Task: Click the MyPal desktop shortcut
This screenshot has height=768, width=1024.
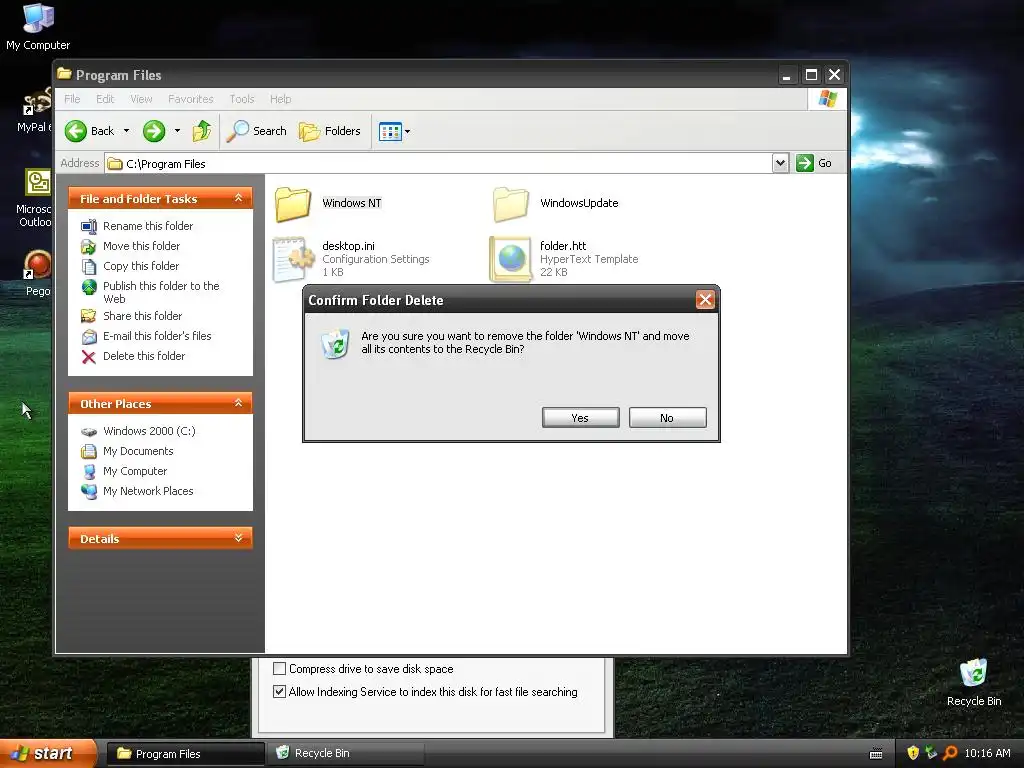Action: [x=34, y=109]
